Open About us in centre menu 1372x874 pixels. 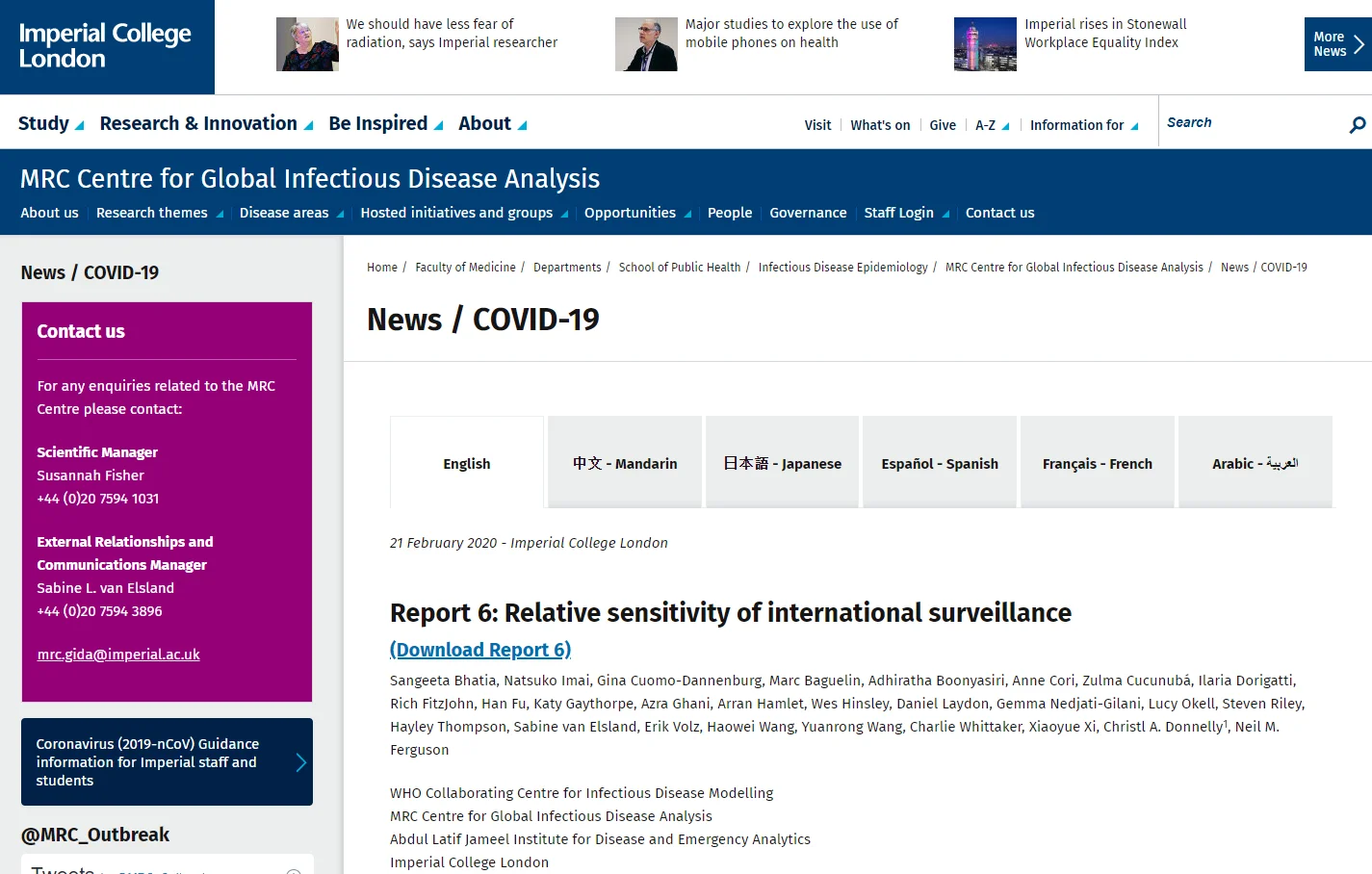(x=49, y=213)
